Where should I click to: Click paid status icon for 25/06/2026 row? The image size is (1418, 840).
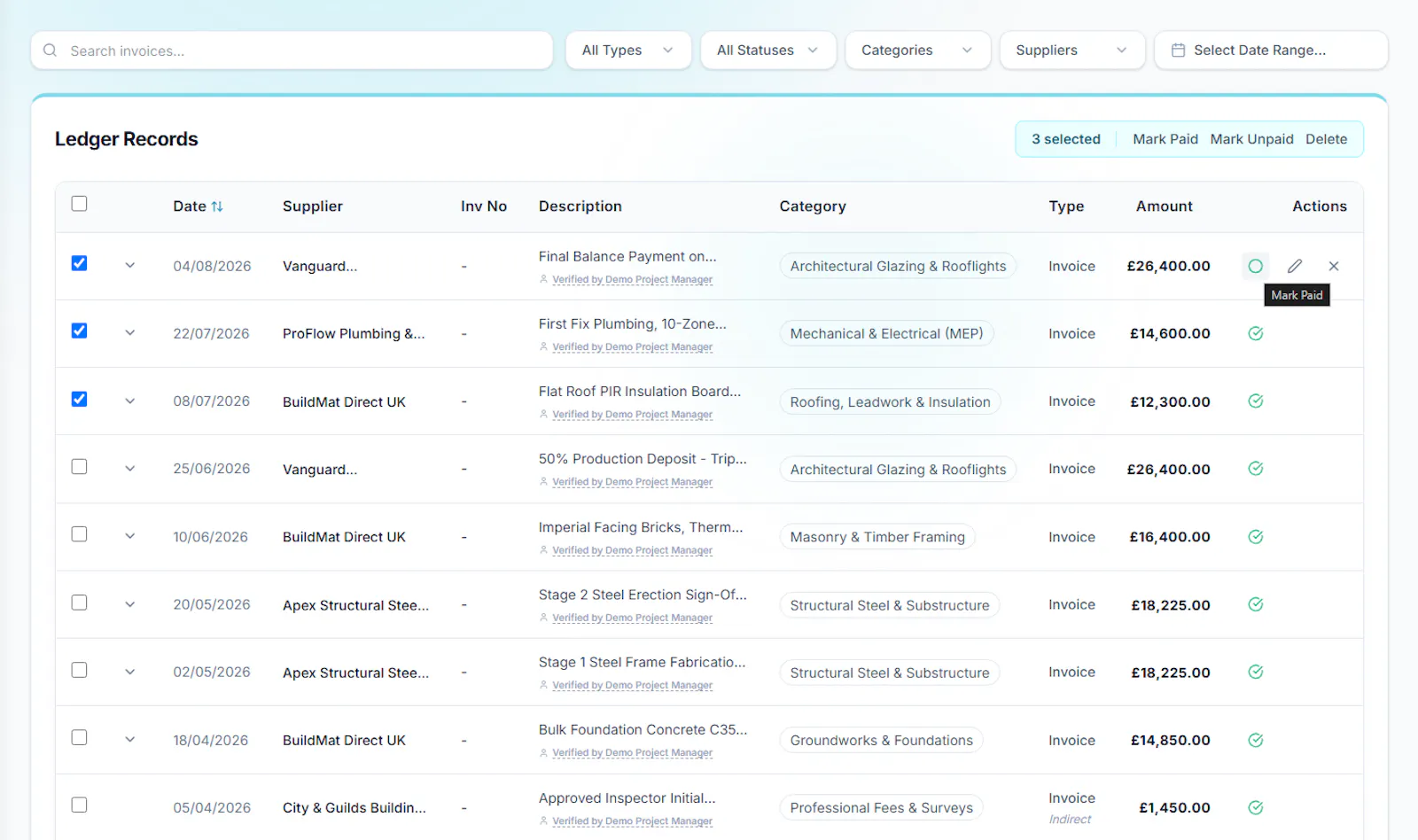tap(1255, 468)
